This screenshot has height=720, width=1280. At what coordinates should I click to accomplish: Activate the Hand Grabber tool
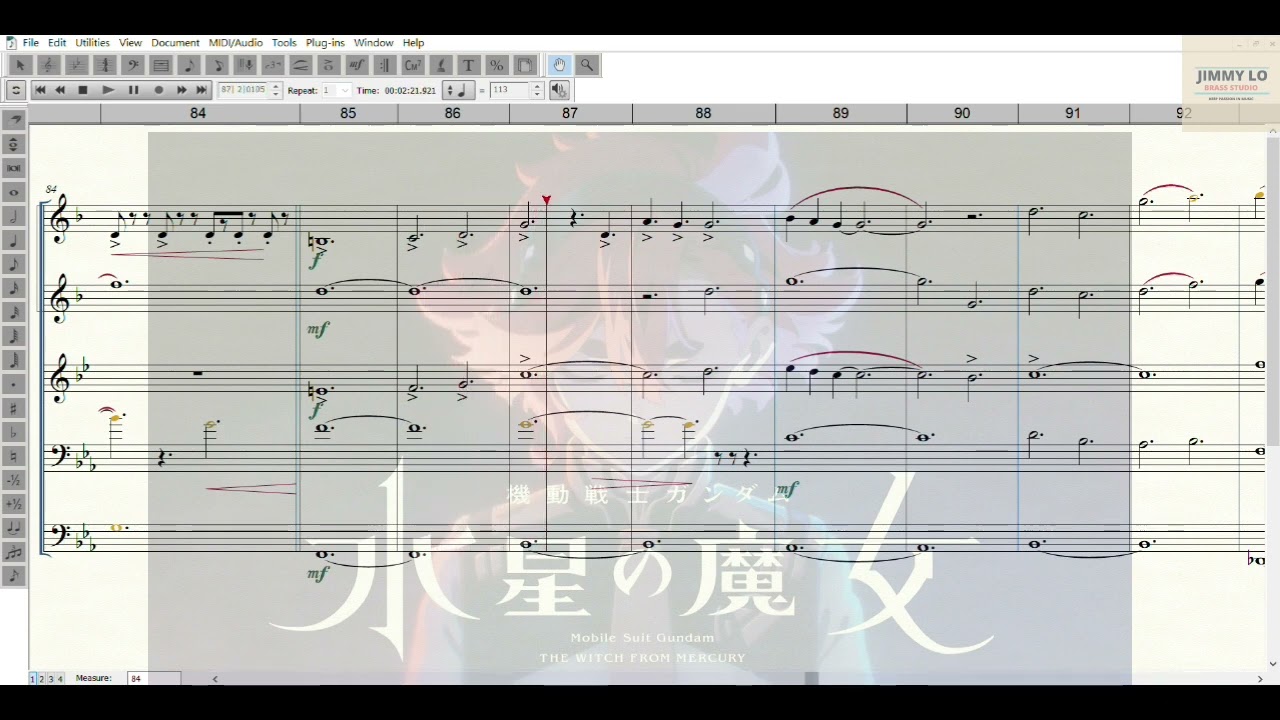559,65
